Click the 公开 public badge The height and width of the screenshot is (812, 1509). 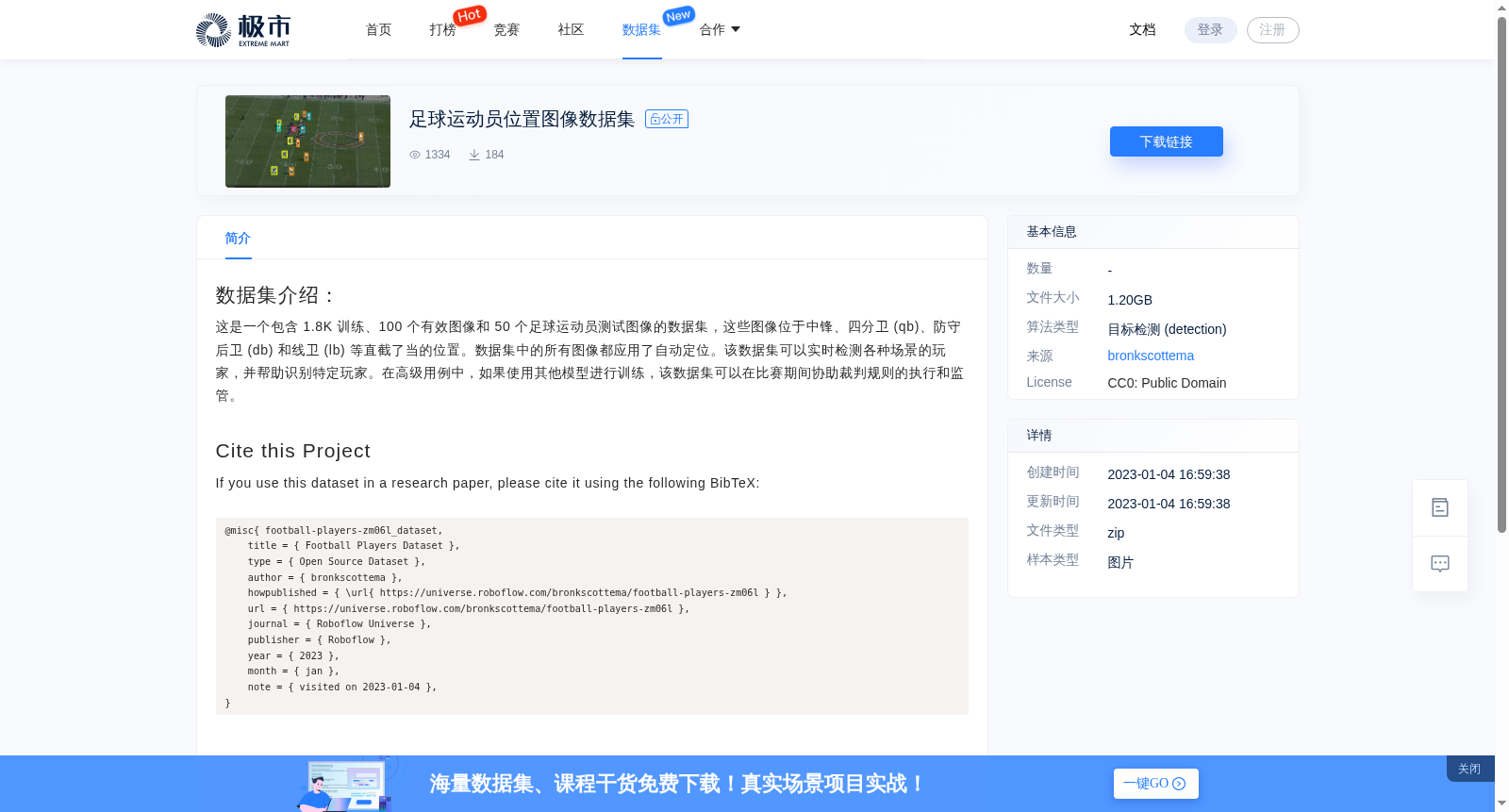[667, 119]
